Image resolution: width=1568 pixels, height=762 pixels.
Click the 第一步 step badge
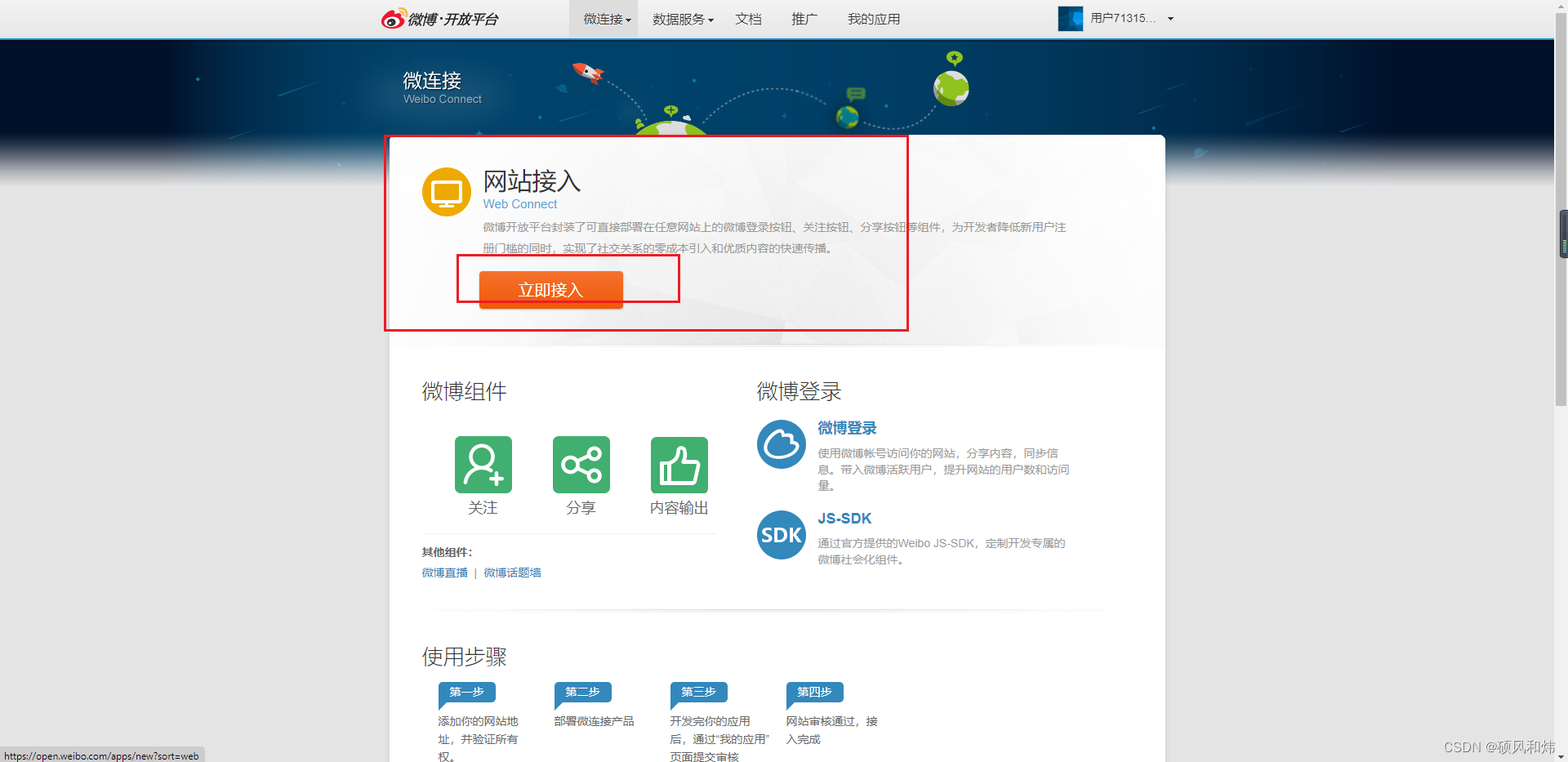(x=465, y=692)
